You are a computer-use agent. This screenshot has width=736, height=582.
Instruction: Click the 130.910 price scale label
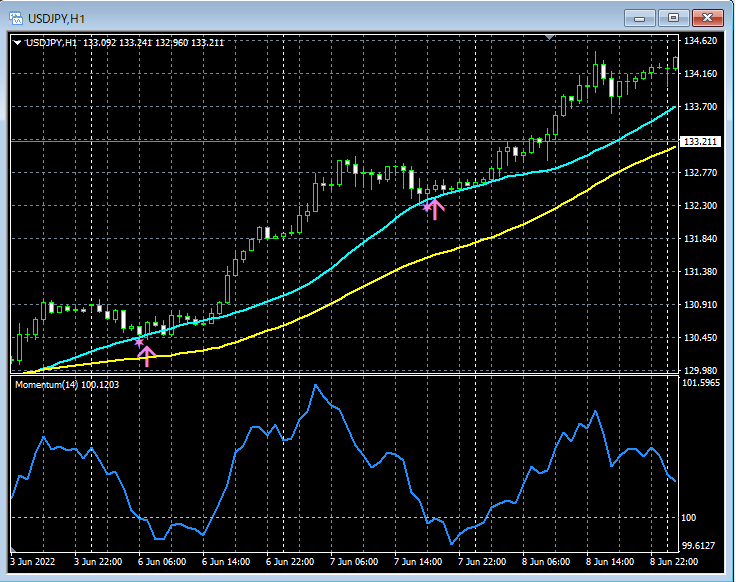pos(700,305)
